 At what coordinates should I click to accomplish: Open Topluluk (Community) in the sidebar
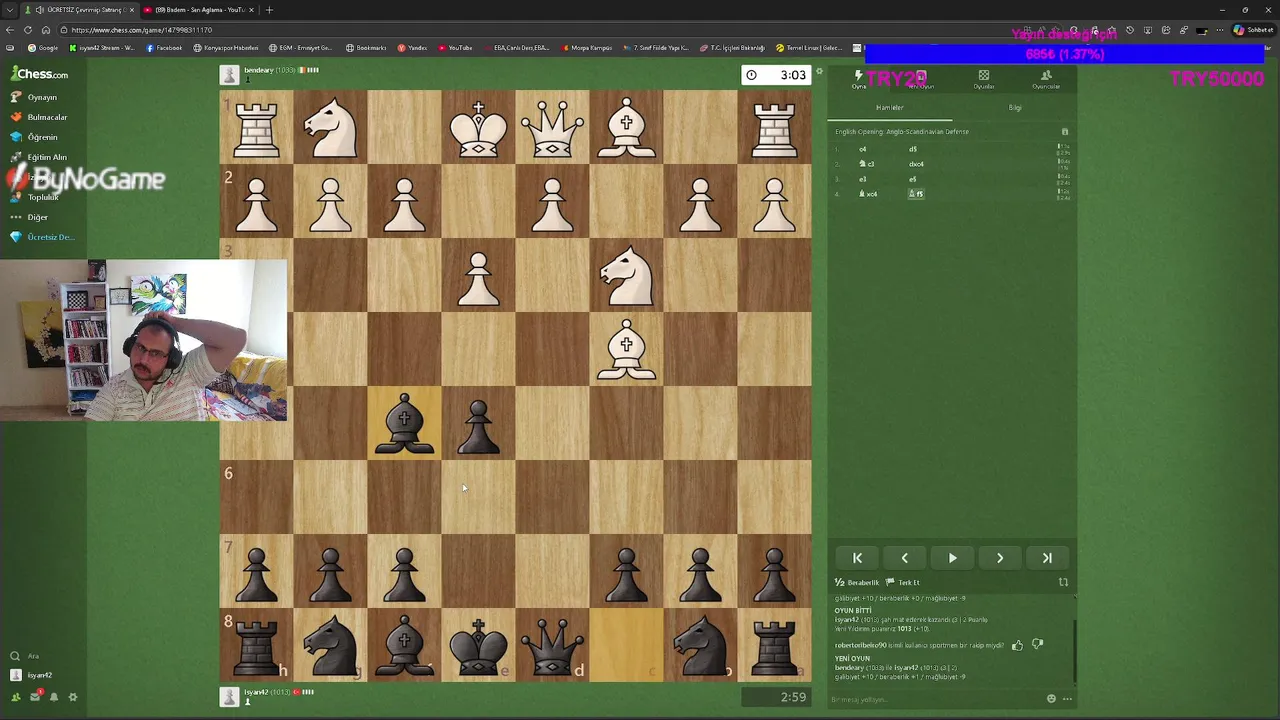click(34, 197)
